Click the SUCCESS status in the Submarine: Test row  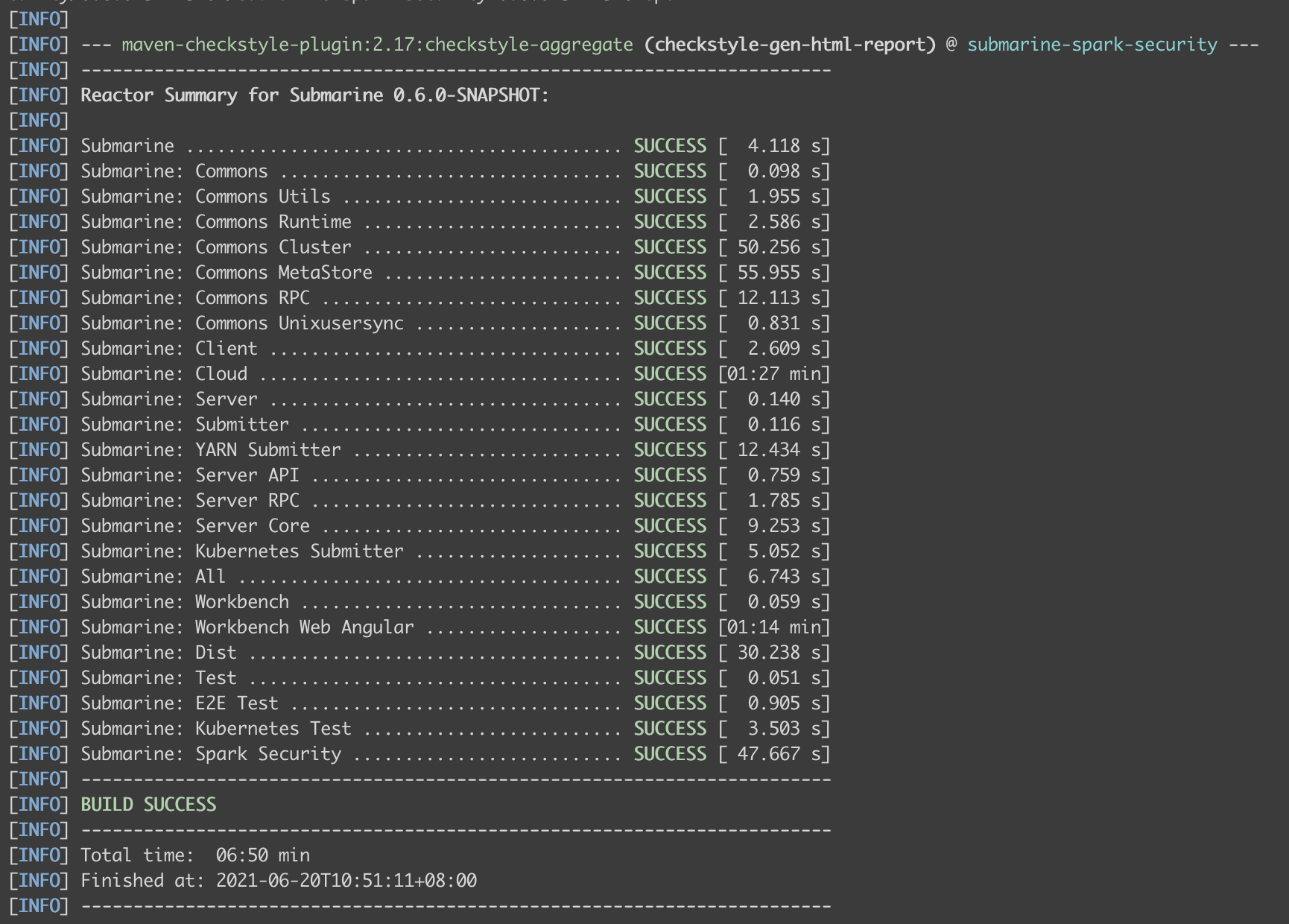(670, 678)
